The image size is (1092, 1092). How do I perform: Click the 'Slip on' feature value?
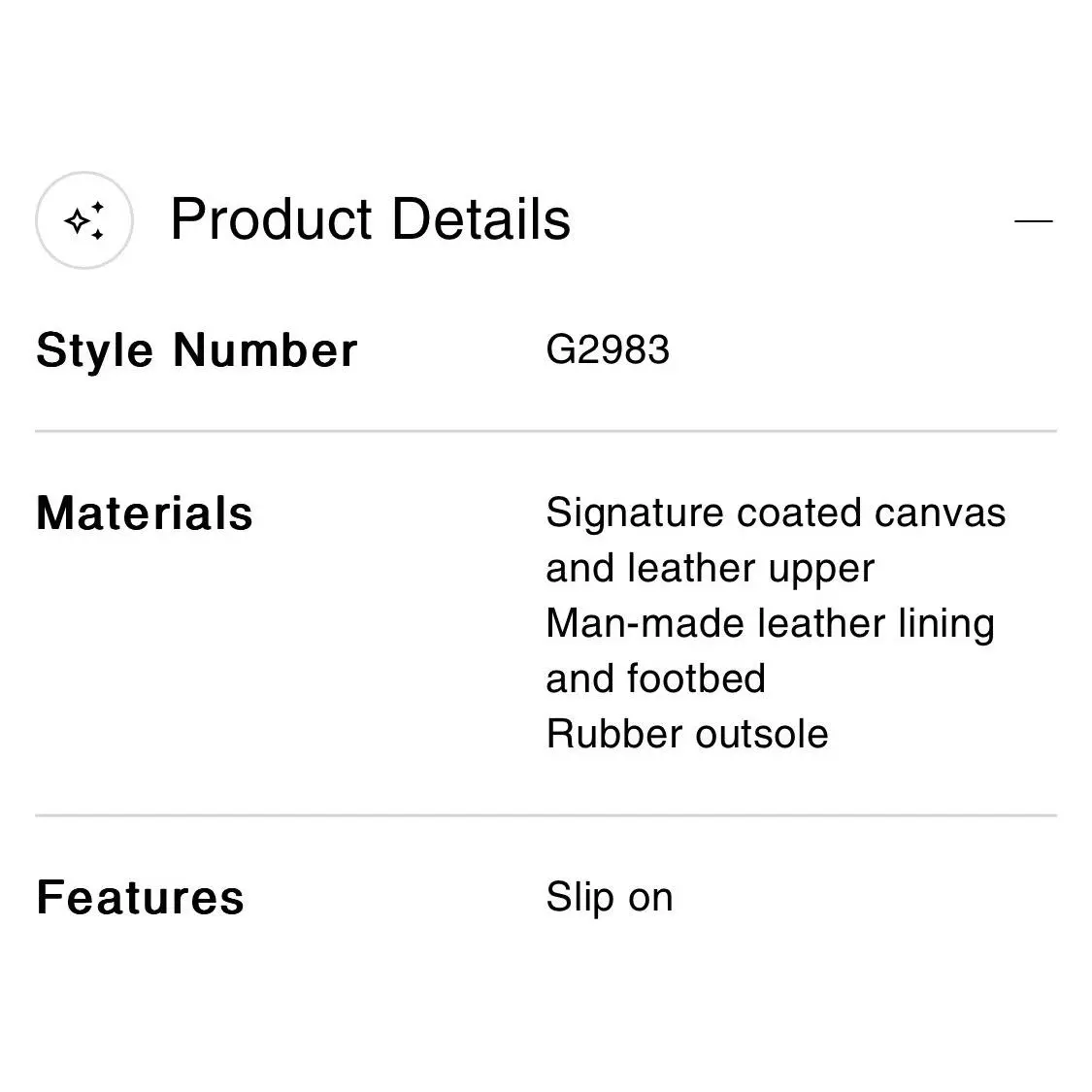tap(610, 897)
